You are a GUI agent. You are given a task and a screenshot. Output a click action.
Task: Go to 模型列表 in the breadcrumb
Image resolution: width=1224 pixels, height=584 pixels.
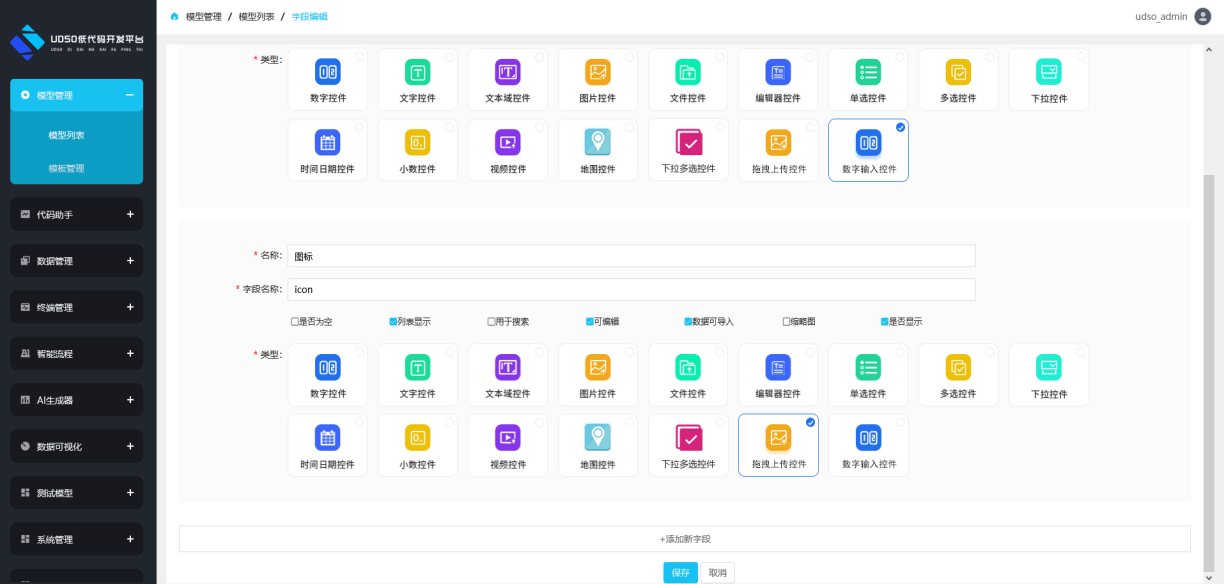pos(256,17)
